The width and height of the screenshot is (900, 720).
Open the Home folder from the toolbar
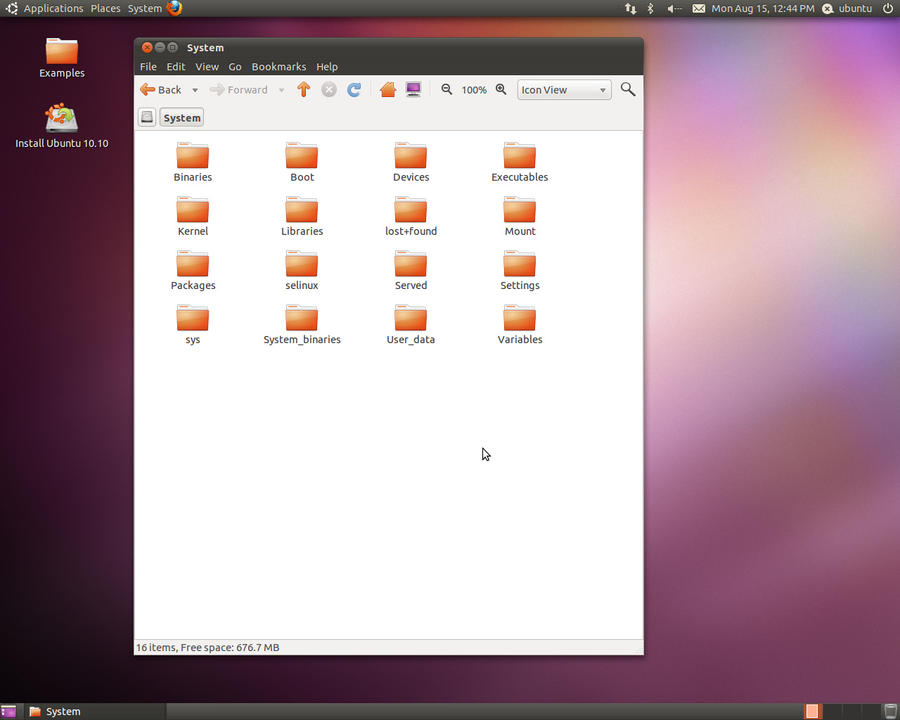388,90
